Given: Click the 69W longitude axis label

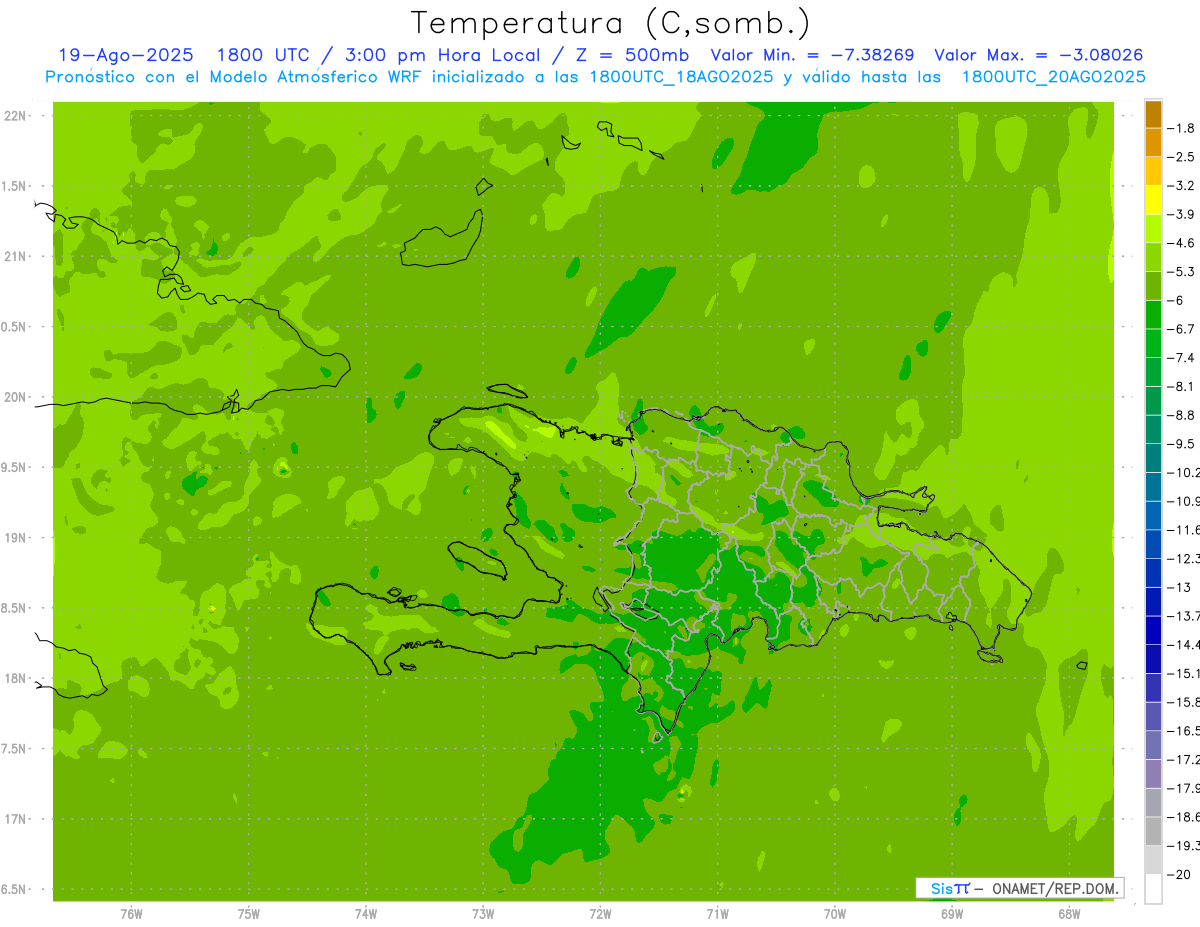Looking at the screenshot, I should click(952, 914).
